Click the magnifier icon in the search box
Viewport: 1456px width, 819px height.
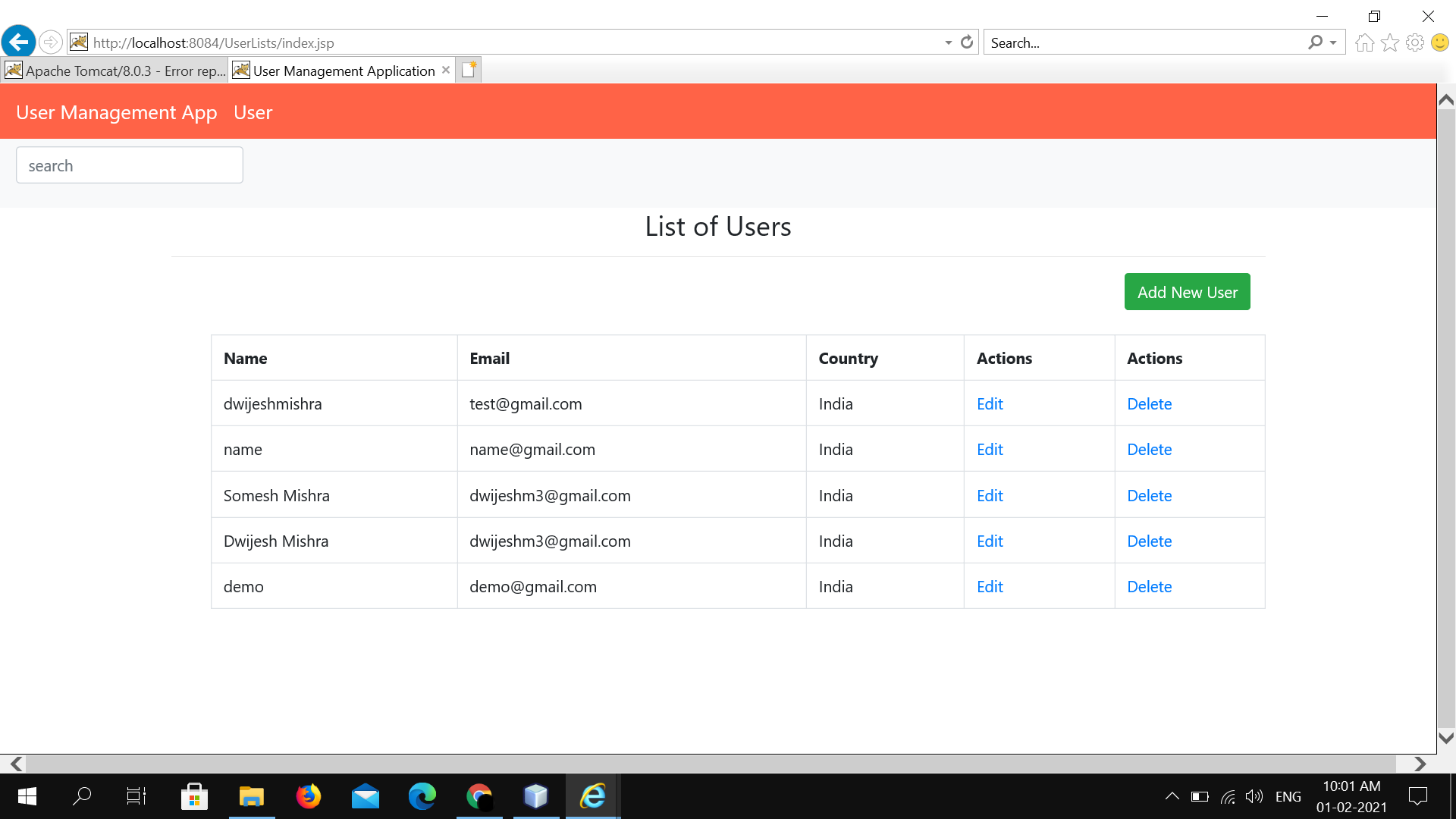pyautogui.click(x=1314, y=42)
